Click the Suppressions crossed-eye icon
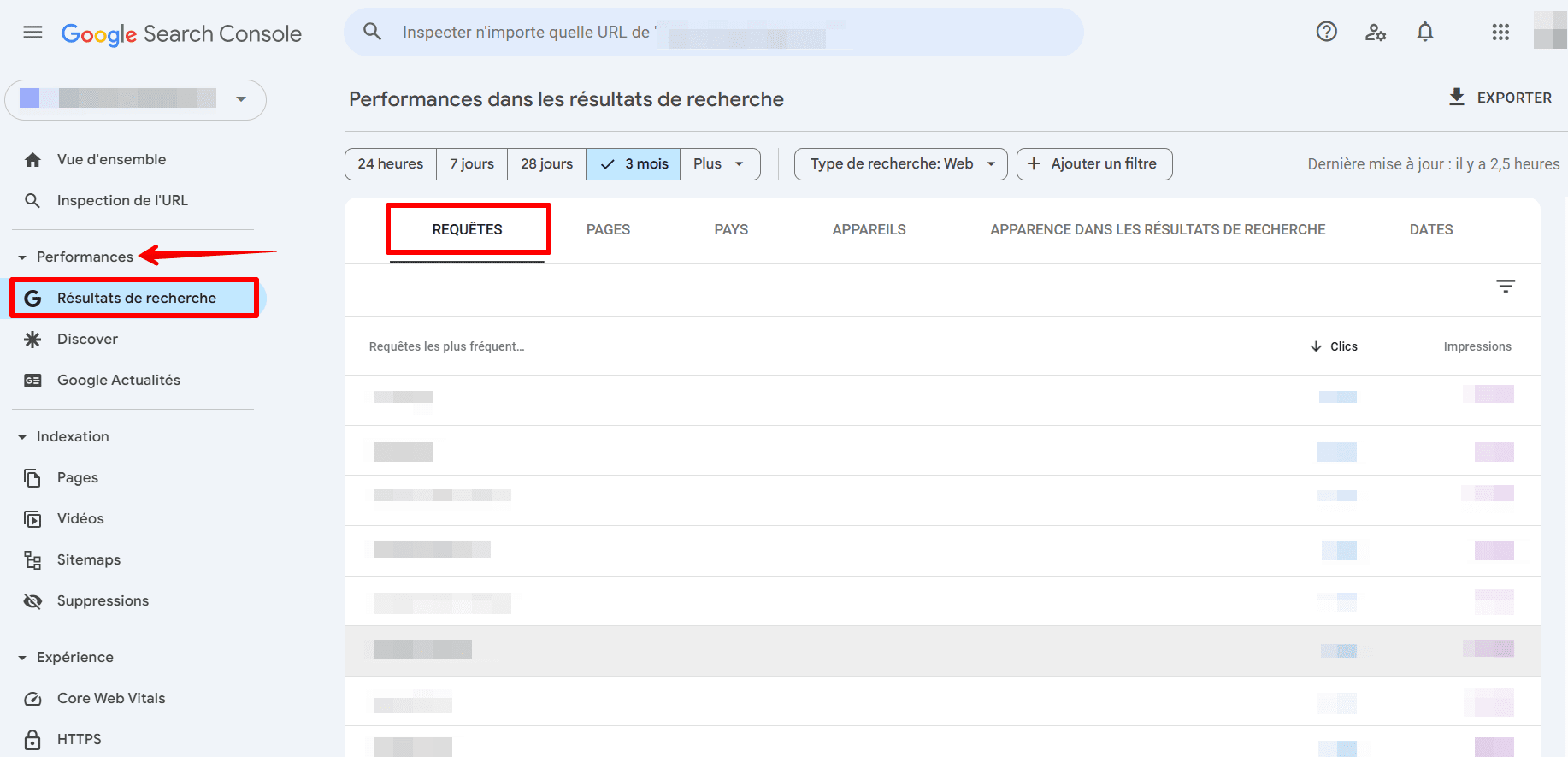This screenshot has width=1568, height=757. tap(32, 601)
